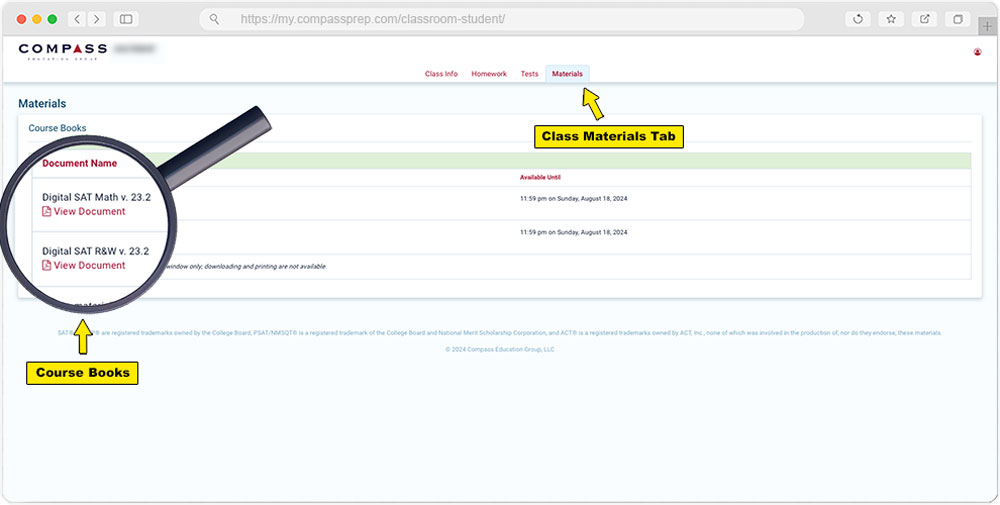Click the browser address bar
The width and height of the screenshot is (1000, 505).
click(x=500, y=19)
